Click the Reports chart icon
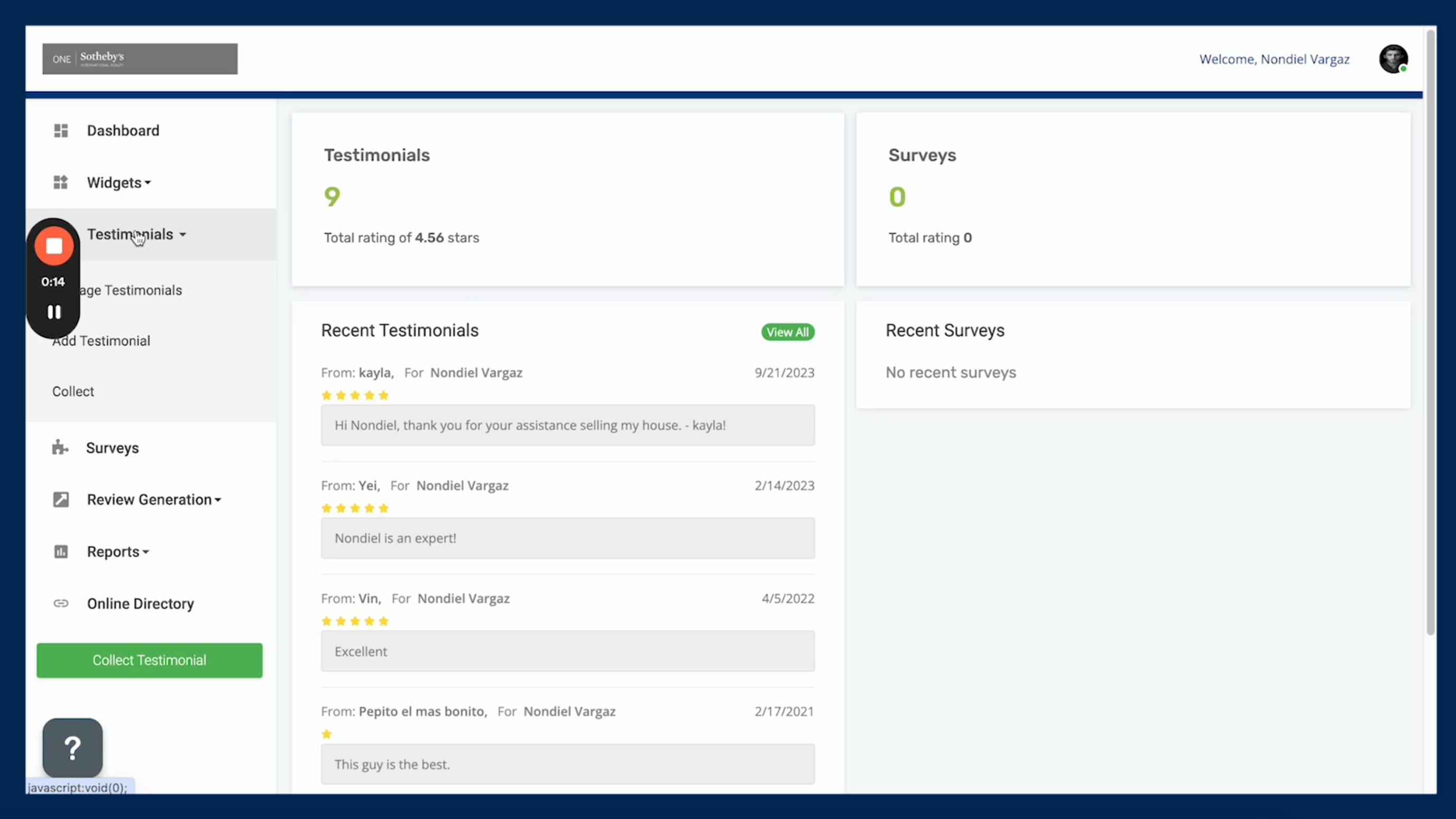The width and height of the screenshot is (1456, 819). click(x=60, y=551)
